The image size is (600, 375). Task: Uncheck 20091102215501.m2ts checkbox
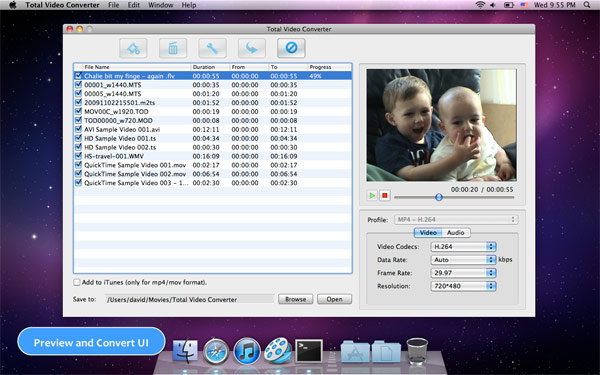pyautogui.click(x=78, y=103)
